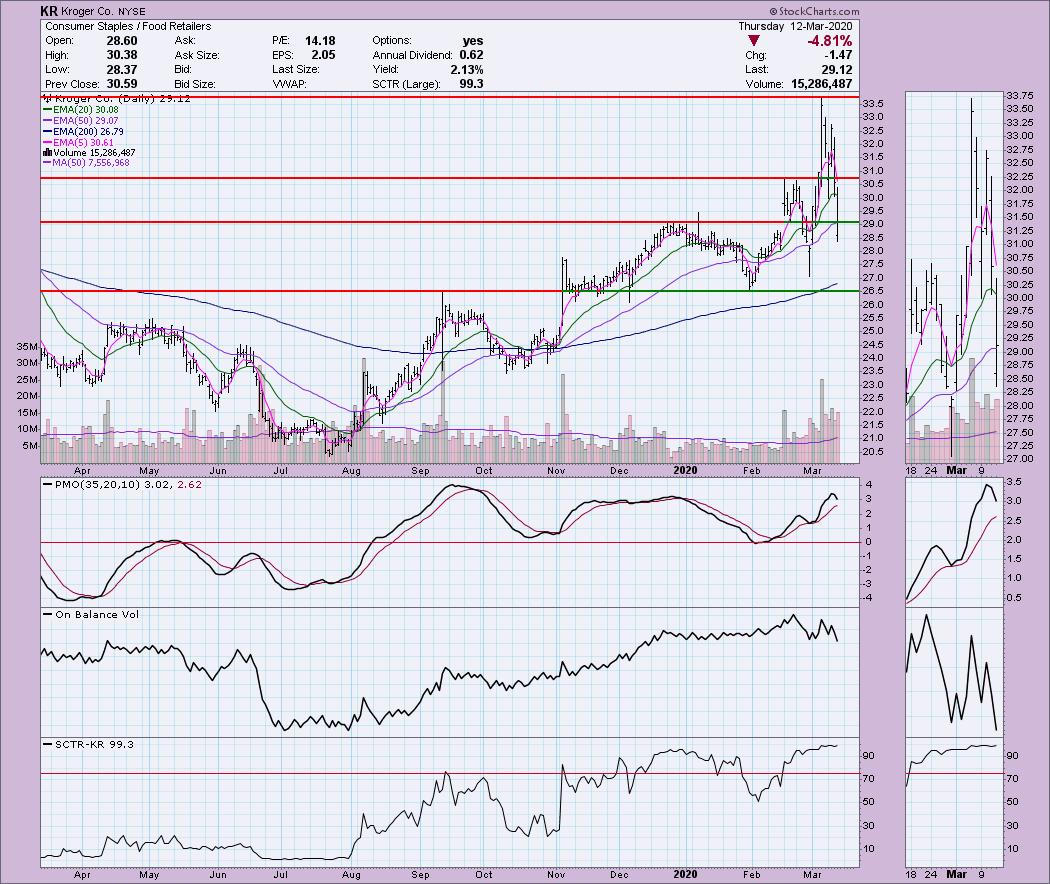Click the Mar label under zoom price panel
Viewport: 1050px width, 884px height.
[956, 470]
